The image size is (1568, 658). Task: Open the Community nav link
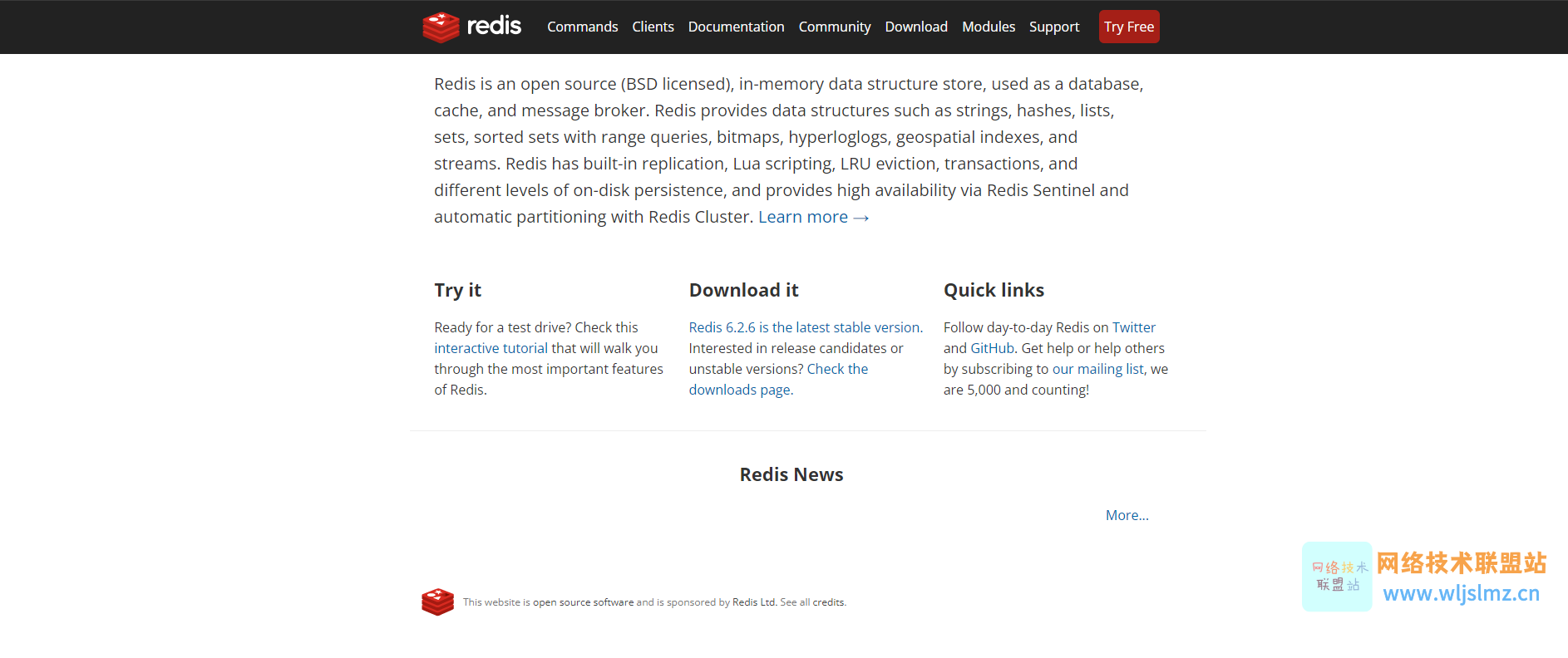coord(835,27)
